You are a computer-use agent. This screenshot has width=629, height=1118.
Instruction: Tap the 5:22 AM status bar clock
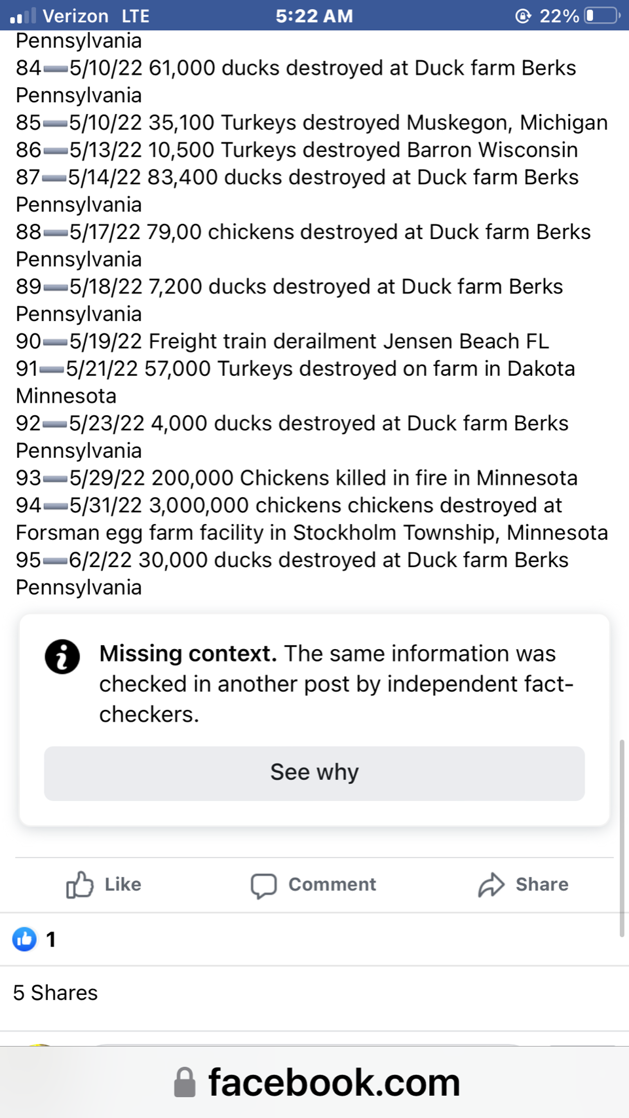tap(314, 15)
